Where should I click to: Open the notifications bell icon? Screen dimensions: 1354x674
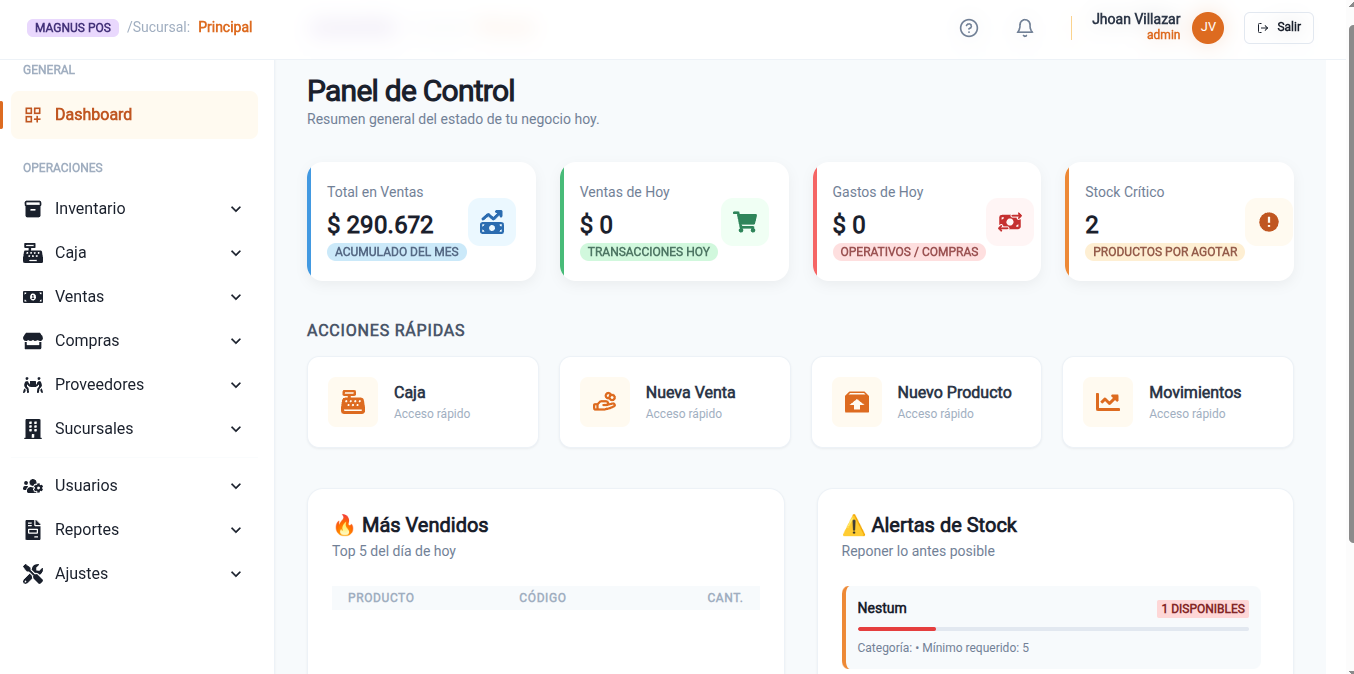1024,28
